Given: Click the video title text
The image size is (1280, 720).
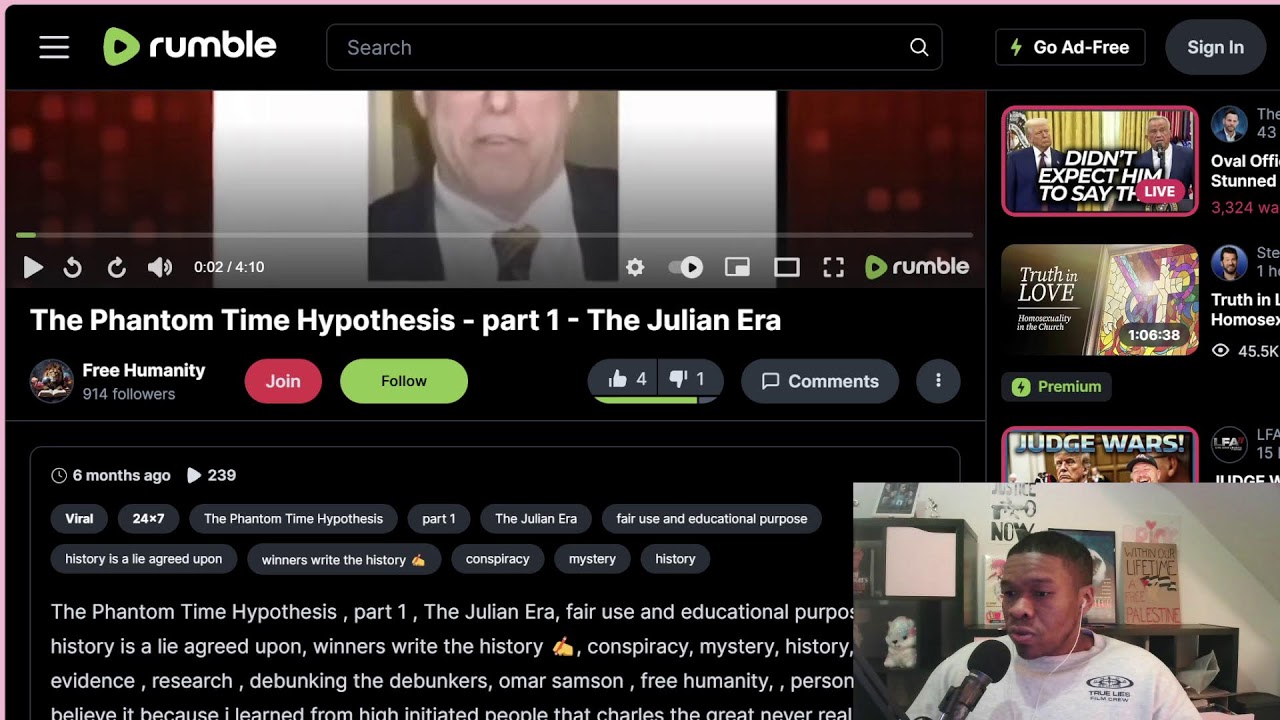Looking at the screenshot, I should click(405, 320).
